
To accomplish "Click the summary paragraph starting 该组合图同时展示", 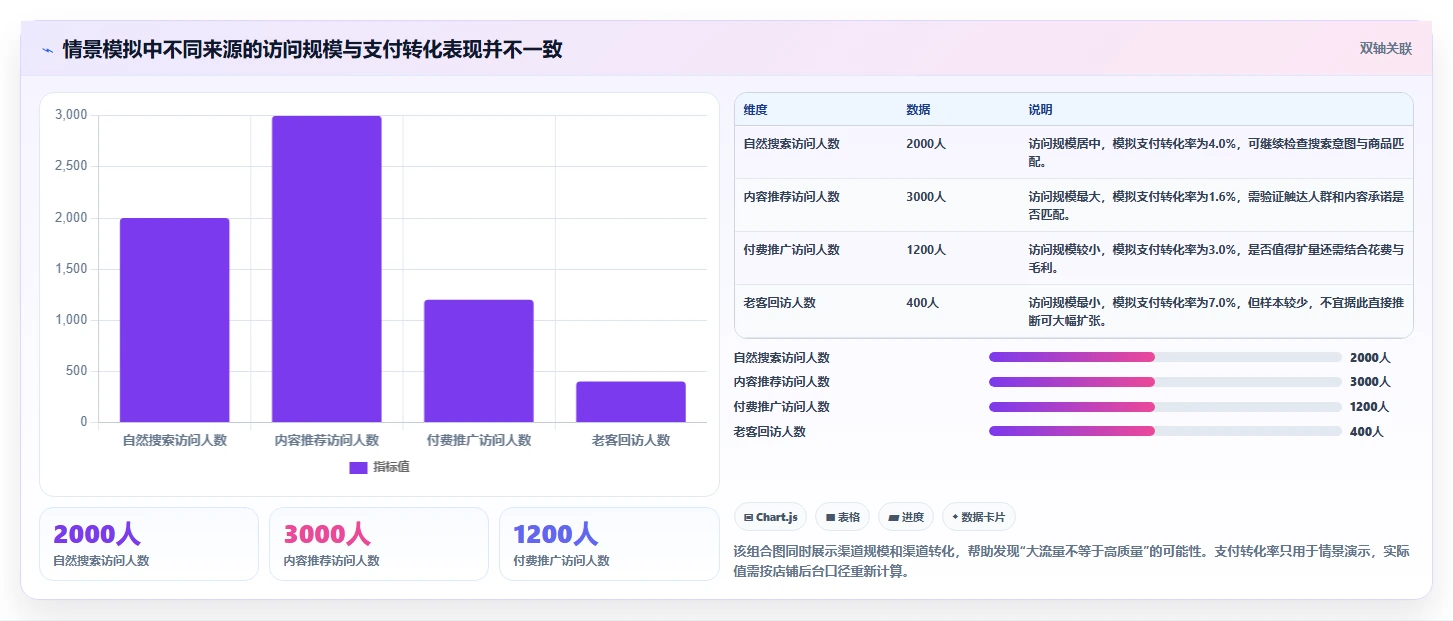I will coord(1071,562).
